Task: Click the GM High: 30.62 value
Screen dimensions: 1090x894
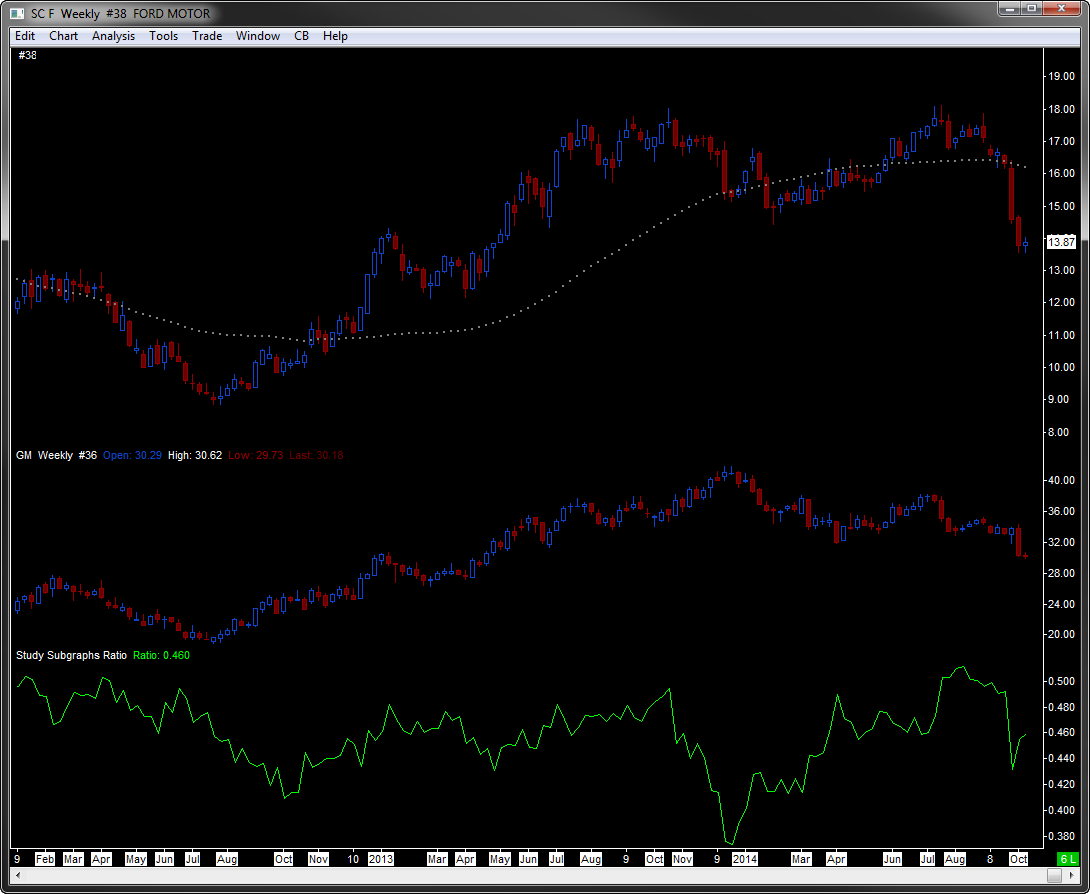Action: point(195,455)
